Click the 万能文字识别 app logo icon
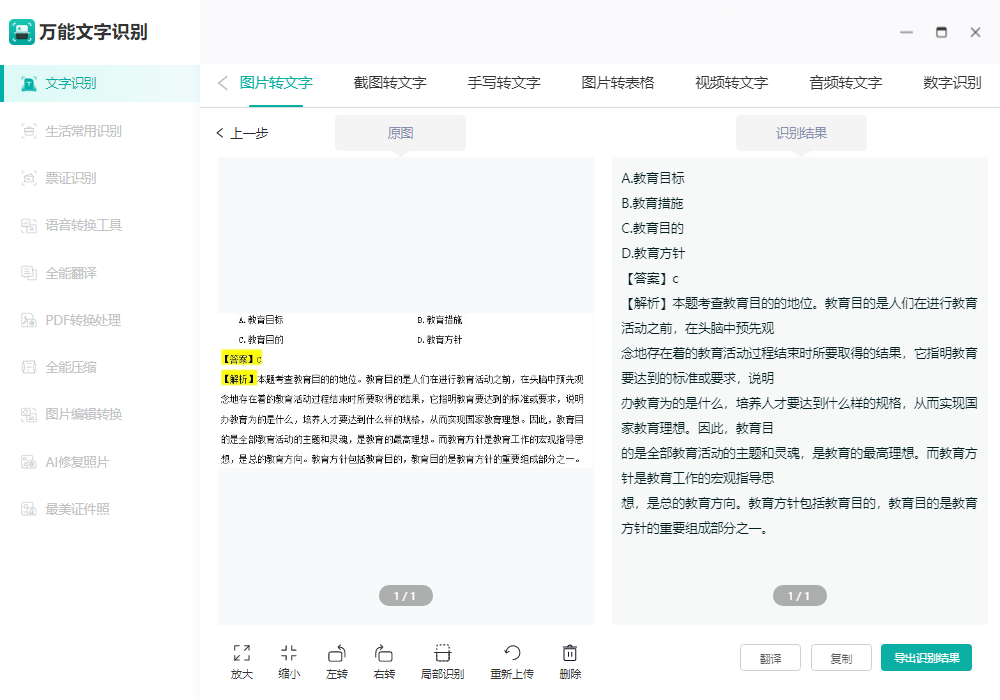The height and width of the screenshot is (700, 1000). pyautogui.click(x=22, y=32)
